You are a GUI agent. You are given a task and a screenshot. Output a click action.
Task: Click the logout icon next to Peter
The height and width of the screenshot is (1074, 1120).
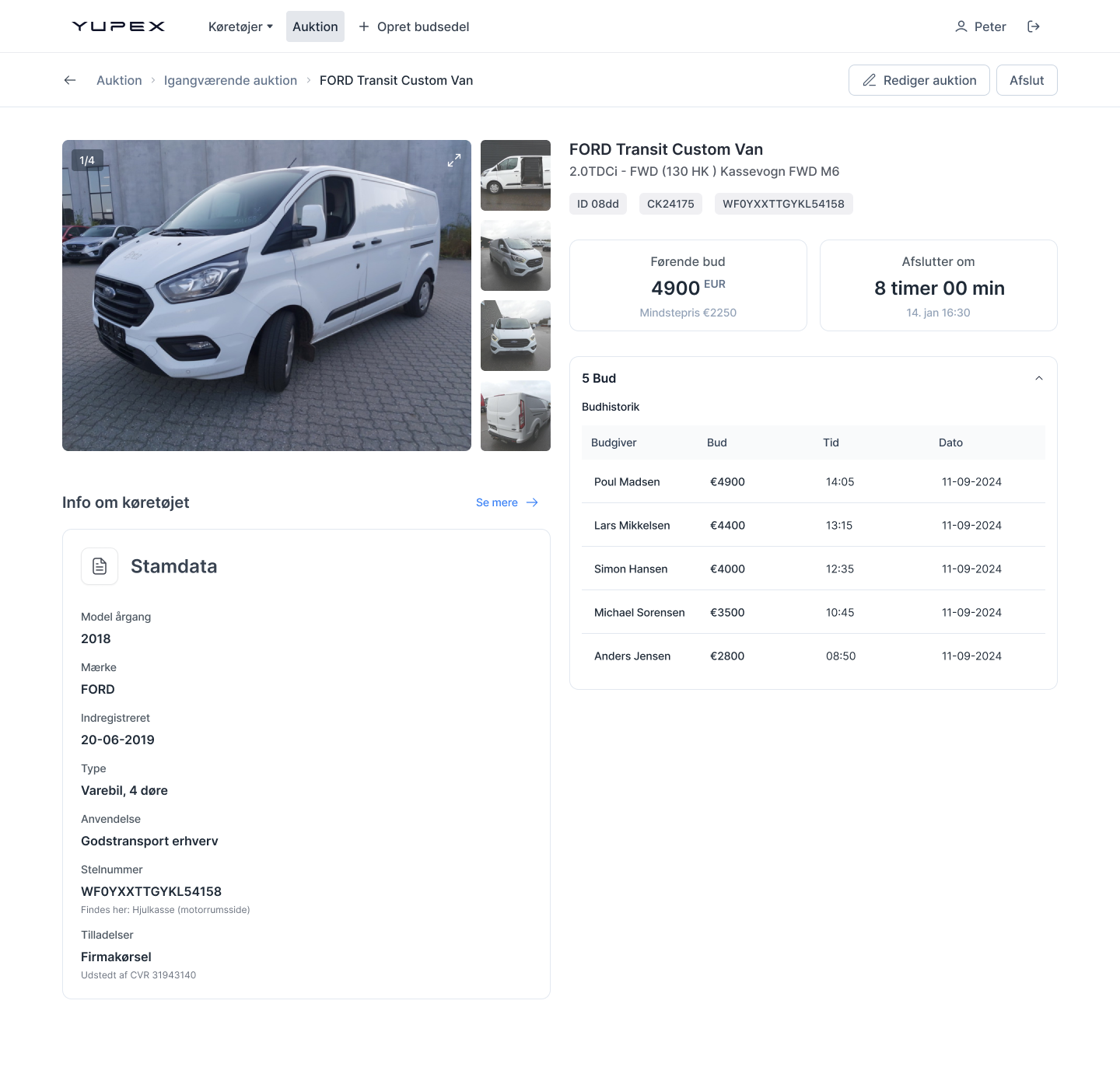(1033, 26)
